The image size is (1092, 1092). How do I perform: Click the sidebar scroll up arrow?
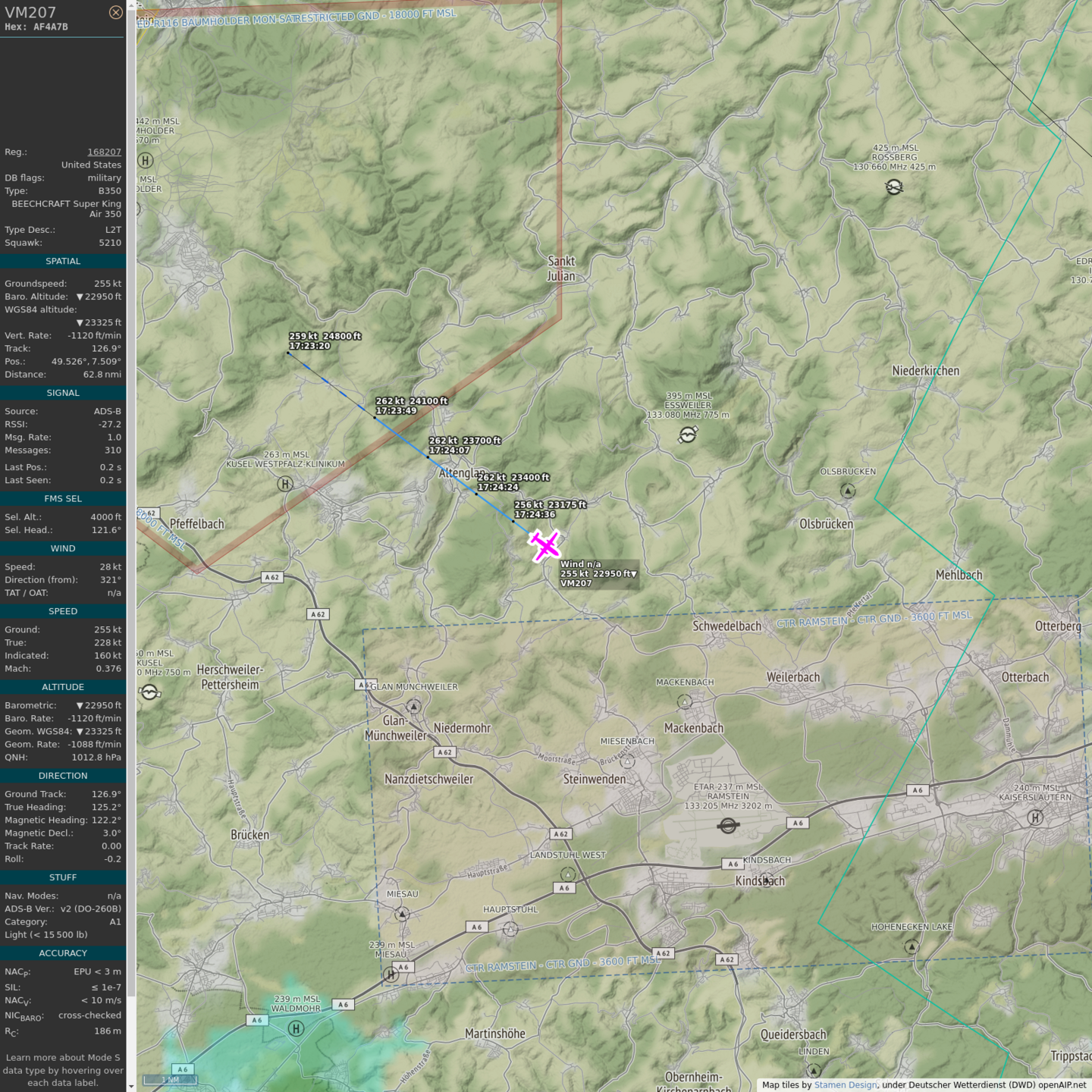tap(131, 5)
